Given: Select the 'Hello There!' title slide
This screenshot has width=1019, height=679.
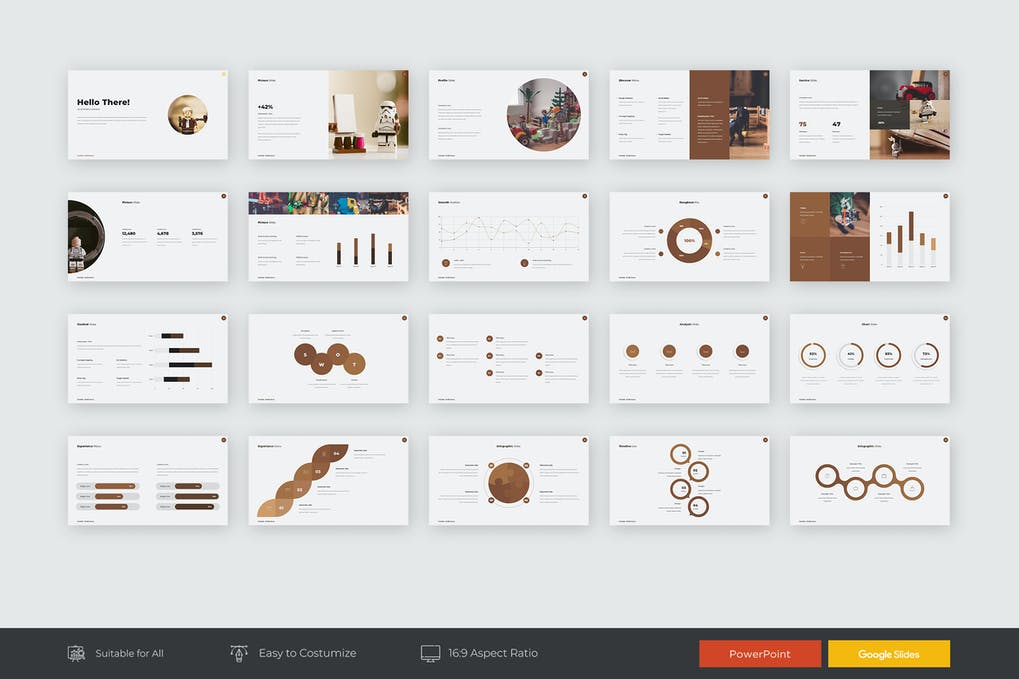Looking at the screenshot, I should point(147,113).
